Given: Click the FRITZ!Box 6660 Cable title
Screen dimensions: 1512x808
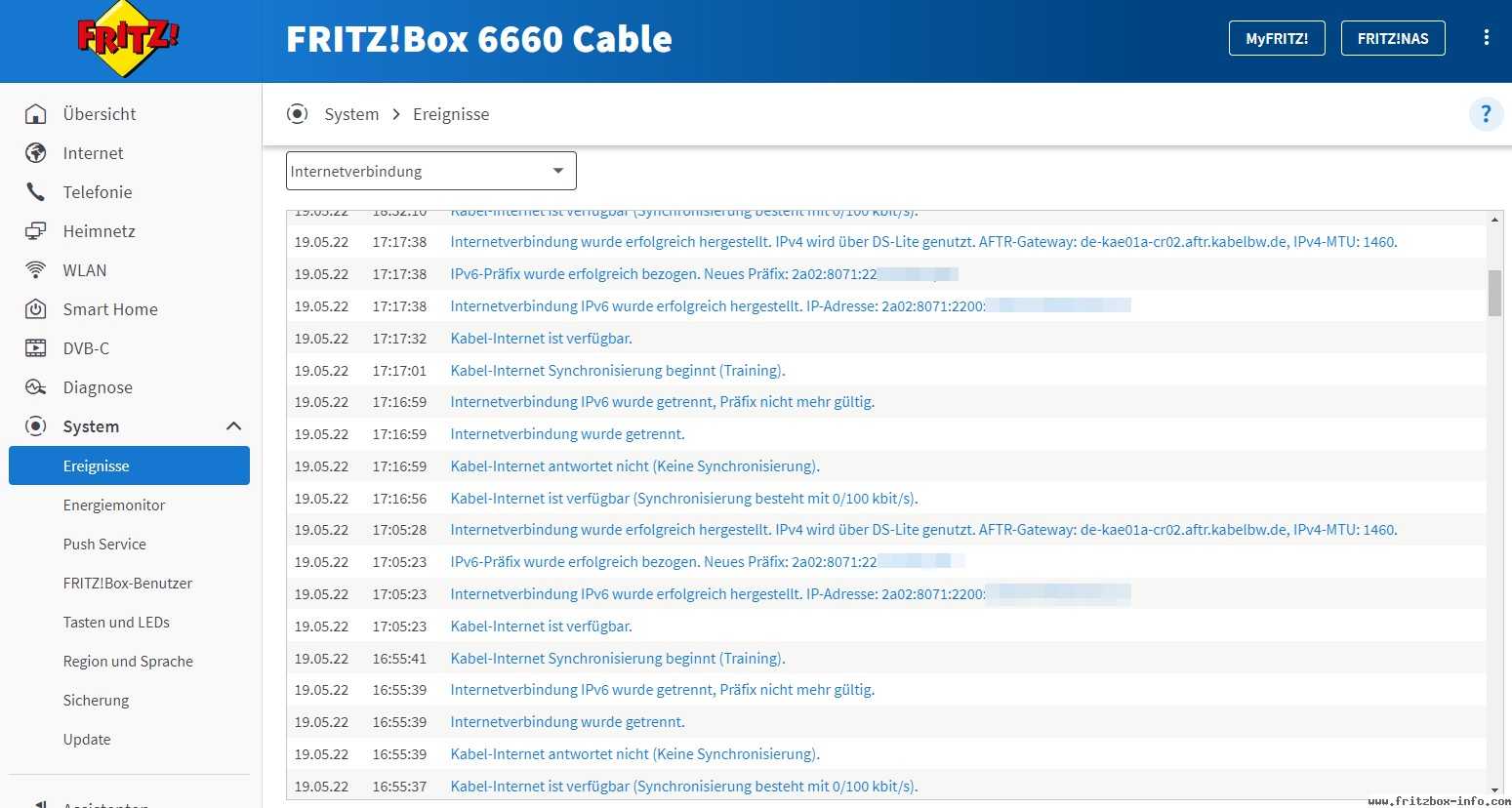Looking at the screenshot, I should [x=478, y=39].
